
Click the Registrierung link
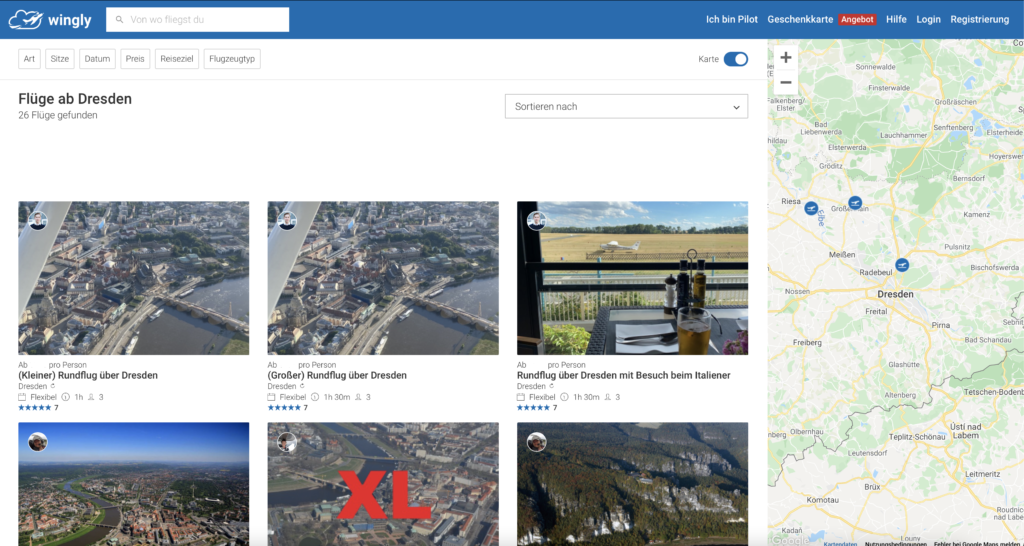pyautogui.click(x=979, y=20)
